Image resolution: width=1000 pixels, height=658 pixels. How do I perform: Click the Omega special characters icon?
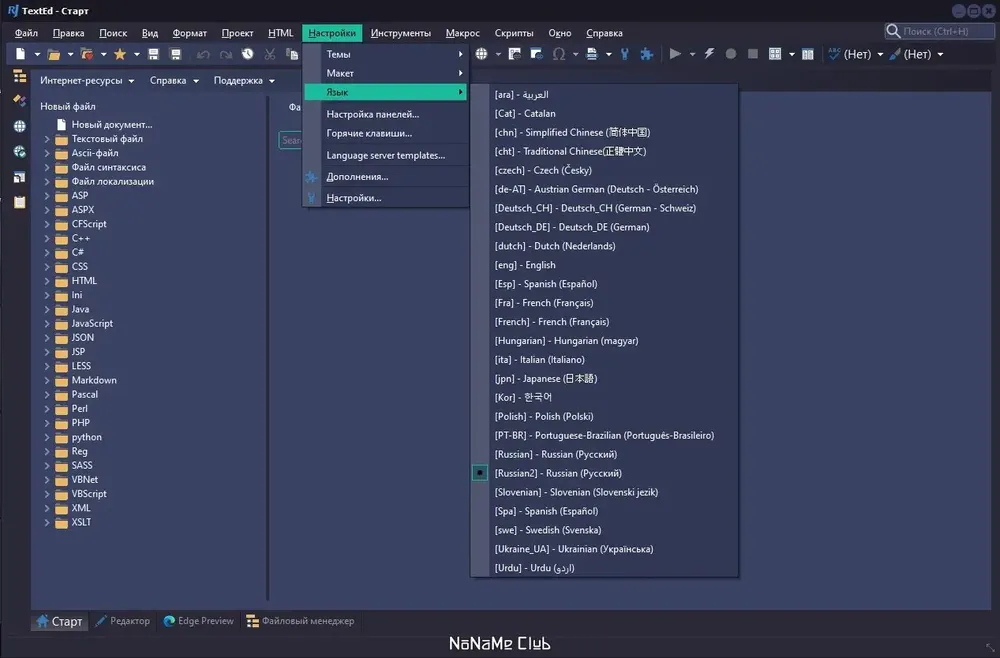(x=559, y=54)
